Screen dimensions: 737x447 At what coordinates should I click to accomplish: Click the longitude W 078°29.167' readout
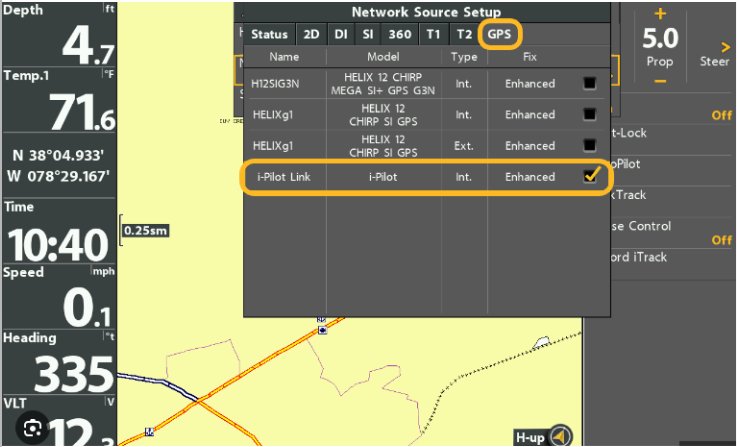[x=58, y=176]
